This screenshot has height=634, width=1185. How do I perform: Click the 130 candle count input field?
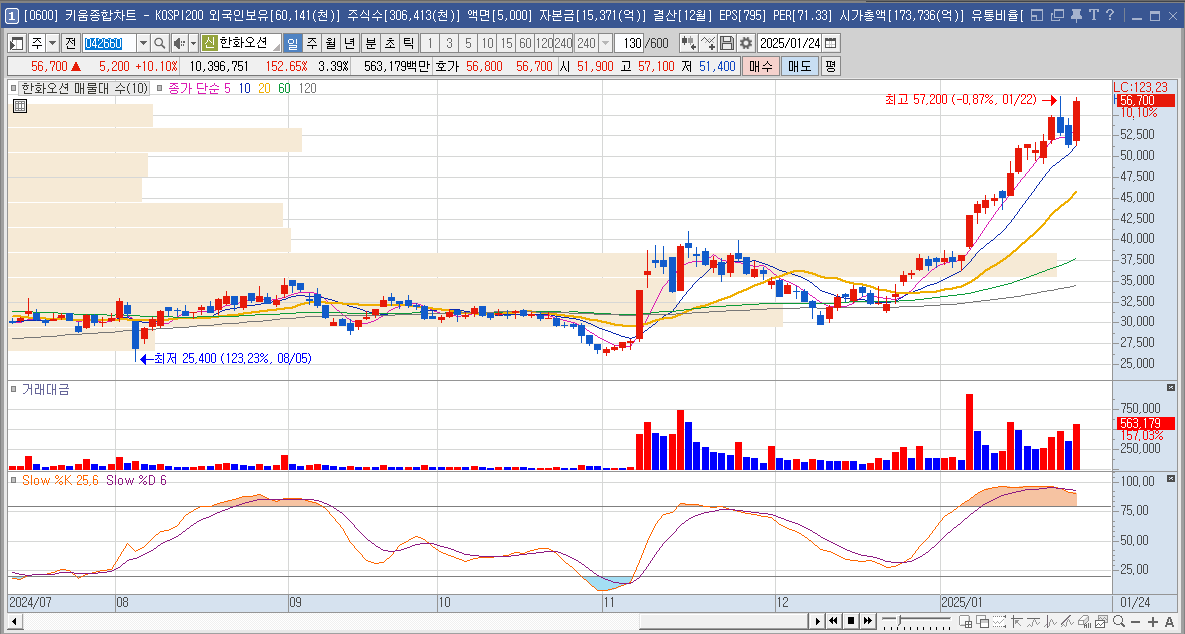point(629,43)
